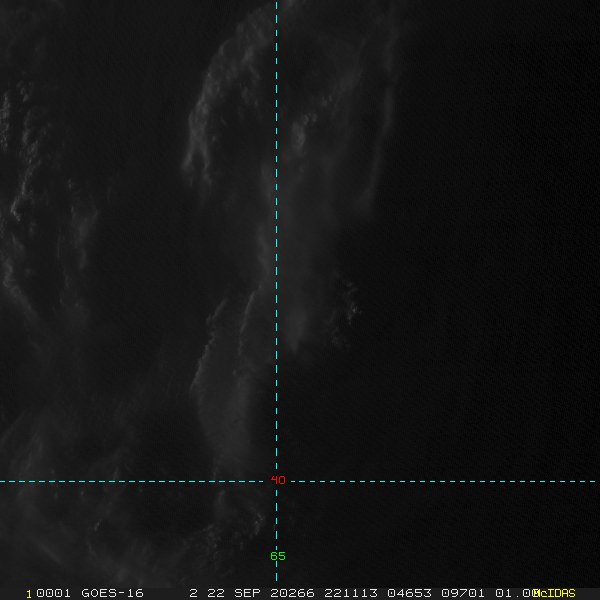Viewport: 600px width, 600px height.
Task: Click the "09701" value in status line
Action: click(x=463, y=593)
